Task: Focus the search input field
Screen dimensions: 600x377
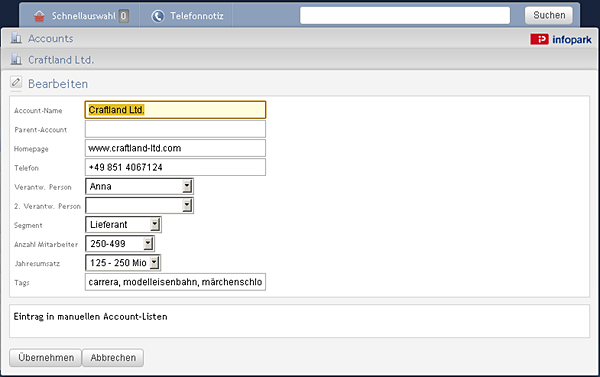Action: 405,15
